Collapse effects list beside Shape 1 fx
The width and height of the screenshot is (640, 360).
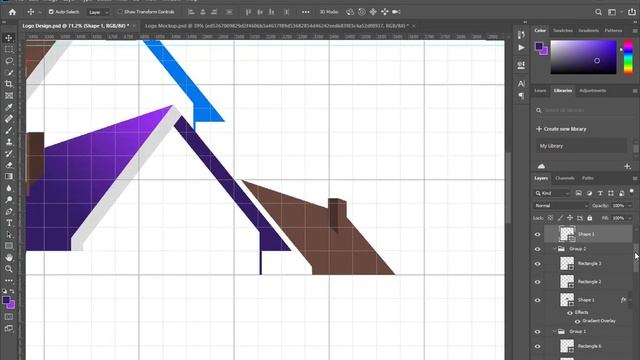click(x=631, y=300)
